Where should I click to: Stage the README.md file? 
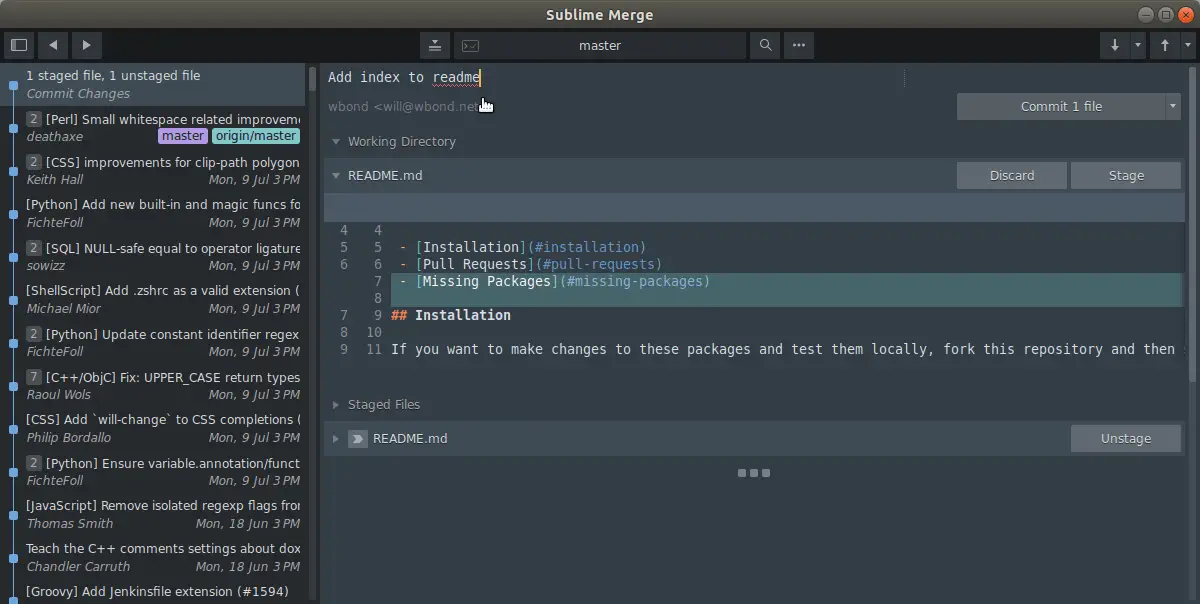tap(1126, 176)
